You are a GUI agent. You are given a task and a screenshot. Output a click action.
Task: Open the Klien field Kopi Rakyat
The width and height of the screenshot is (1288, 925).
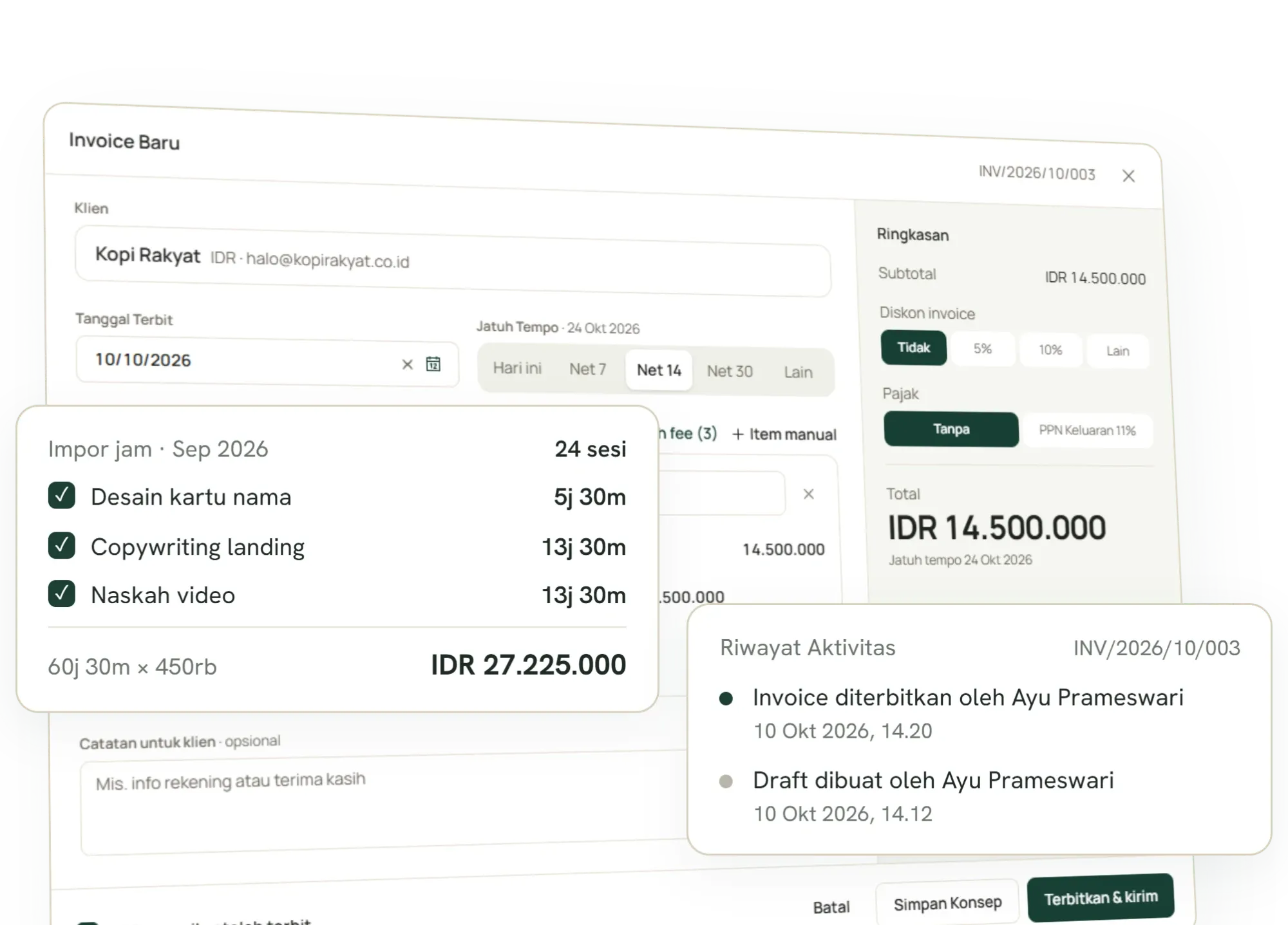tap(453, 261)
